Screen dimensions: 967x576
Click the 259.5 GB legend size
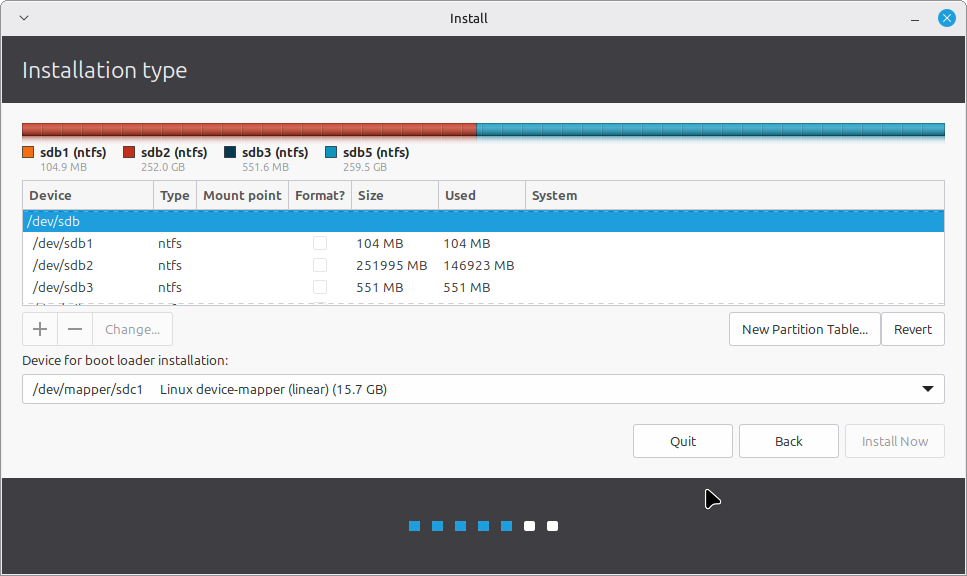[x=365, y=167]
